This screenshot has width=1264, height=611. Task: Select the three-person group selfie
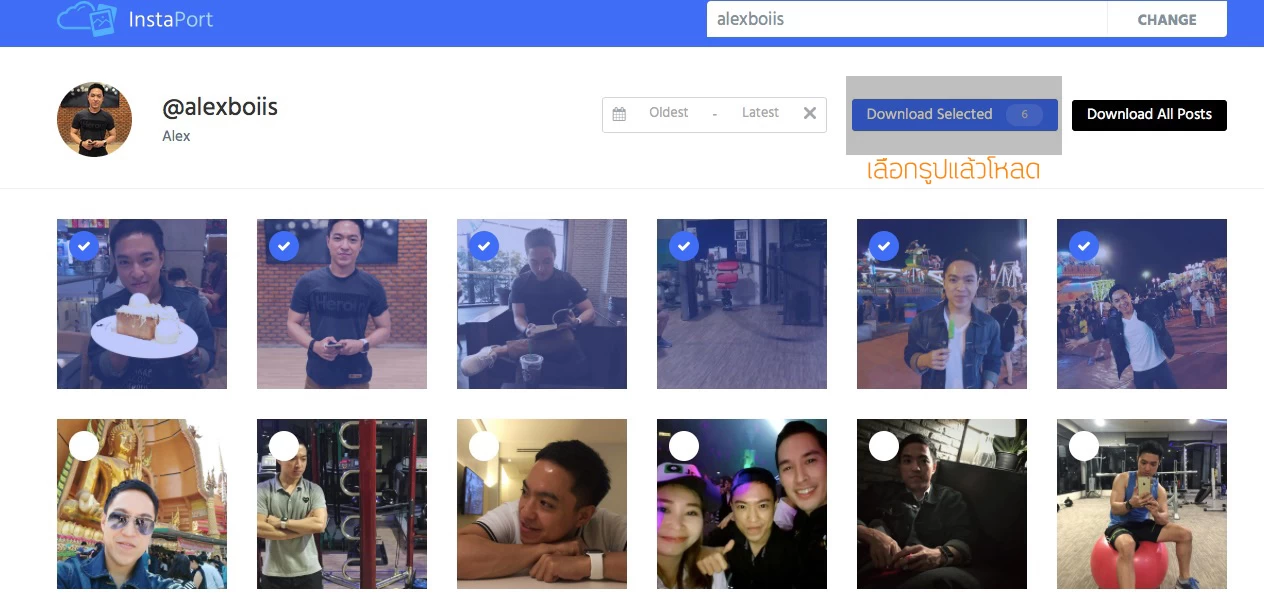(684, 446)
